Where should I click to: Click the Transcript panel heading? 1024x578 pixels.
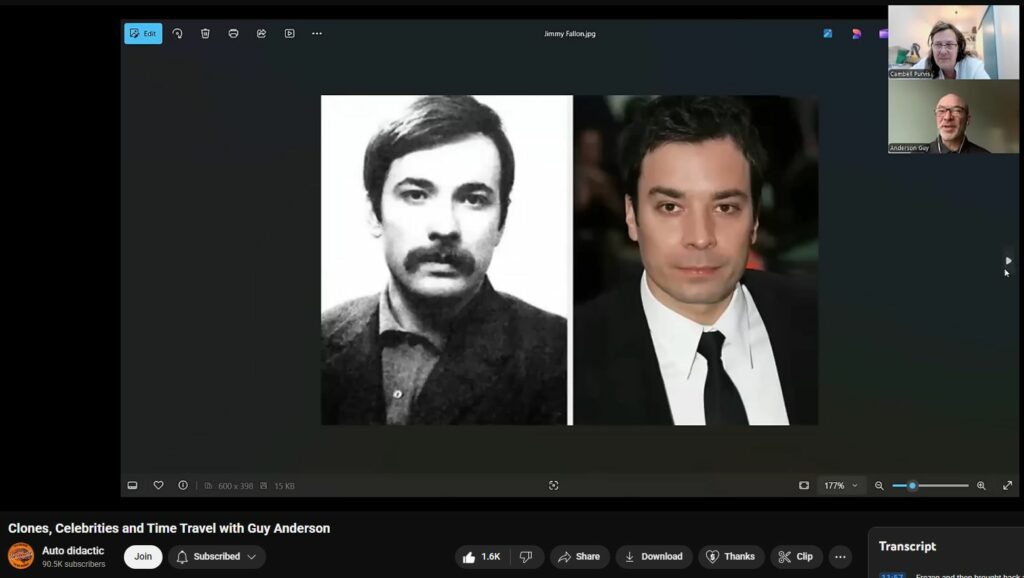(907, 546)
